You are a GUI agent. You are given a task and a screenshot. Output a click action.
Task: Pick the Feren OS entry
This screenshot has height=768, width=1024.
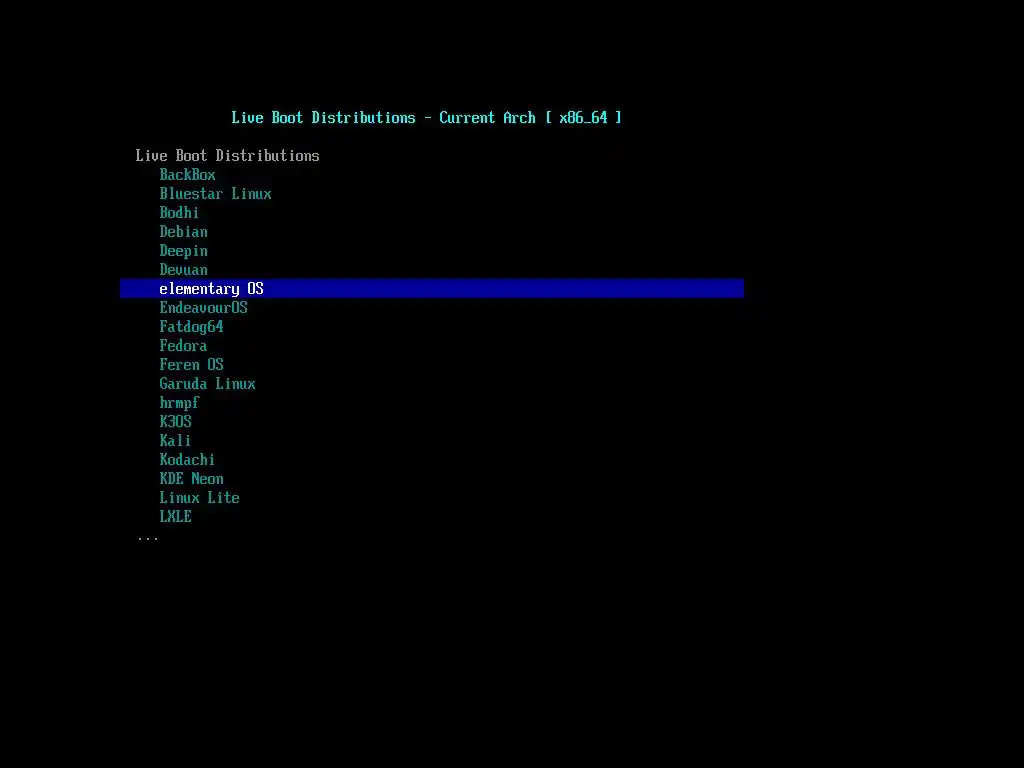191,364
